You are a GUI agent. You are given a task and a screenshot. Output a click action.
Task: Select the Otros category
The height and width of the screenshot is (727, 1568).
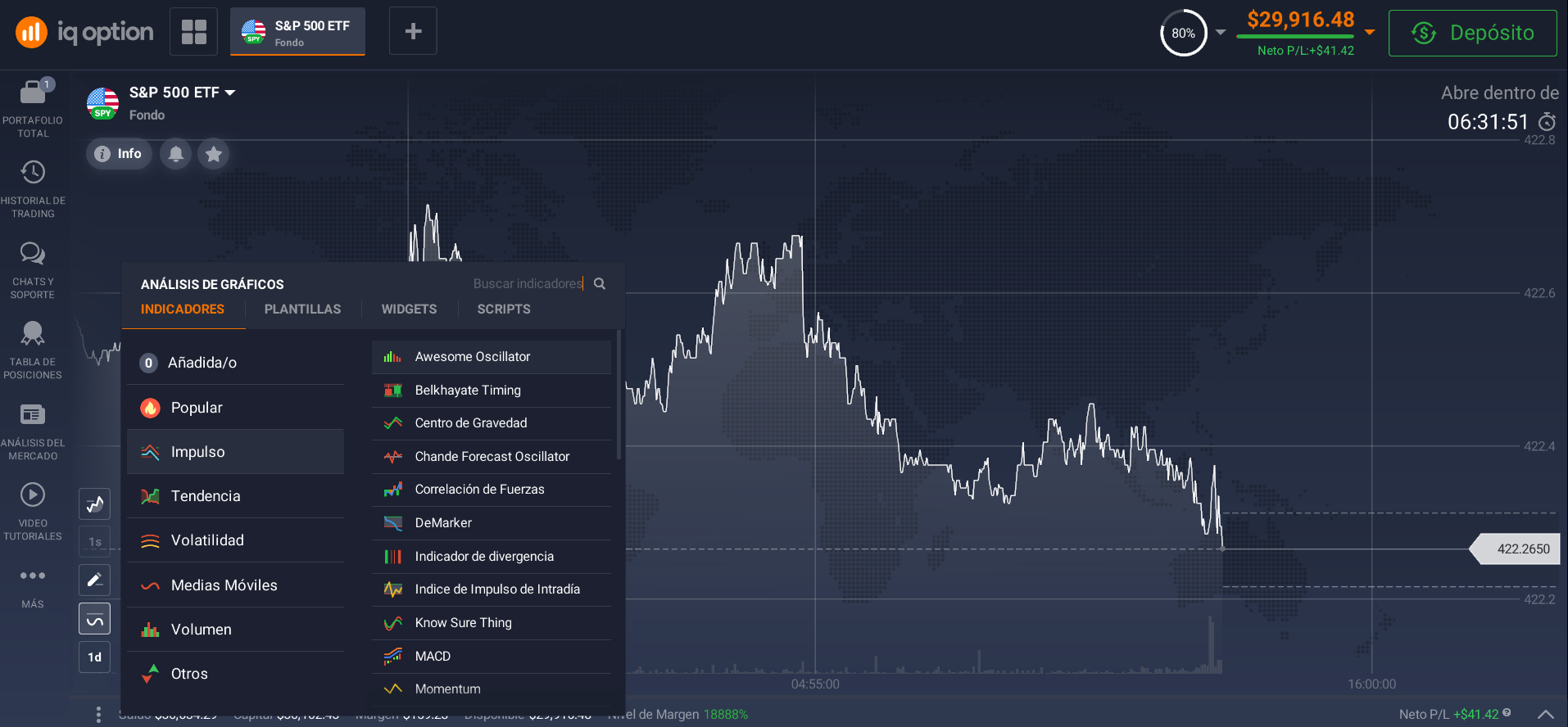pos(235,674)
